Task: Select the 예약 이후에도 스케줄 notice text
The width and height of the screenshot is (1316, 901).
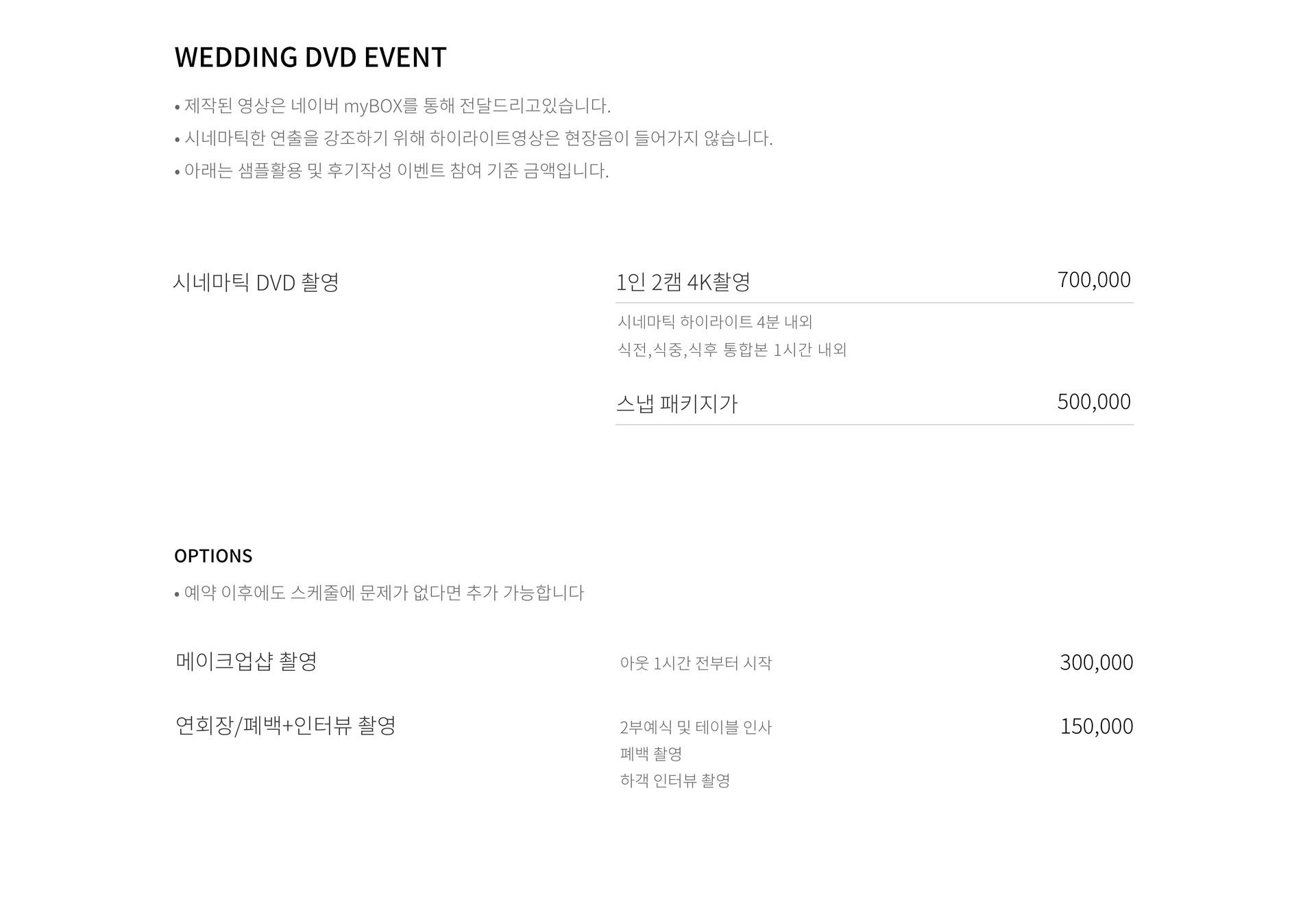Action: click(379, 593)
